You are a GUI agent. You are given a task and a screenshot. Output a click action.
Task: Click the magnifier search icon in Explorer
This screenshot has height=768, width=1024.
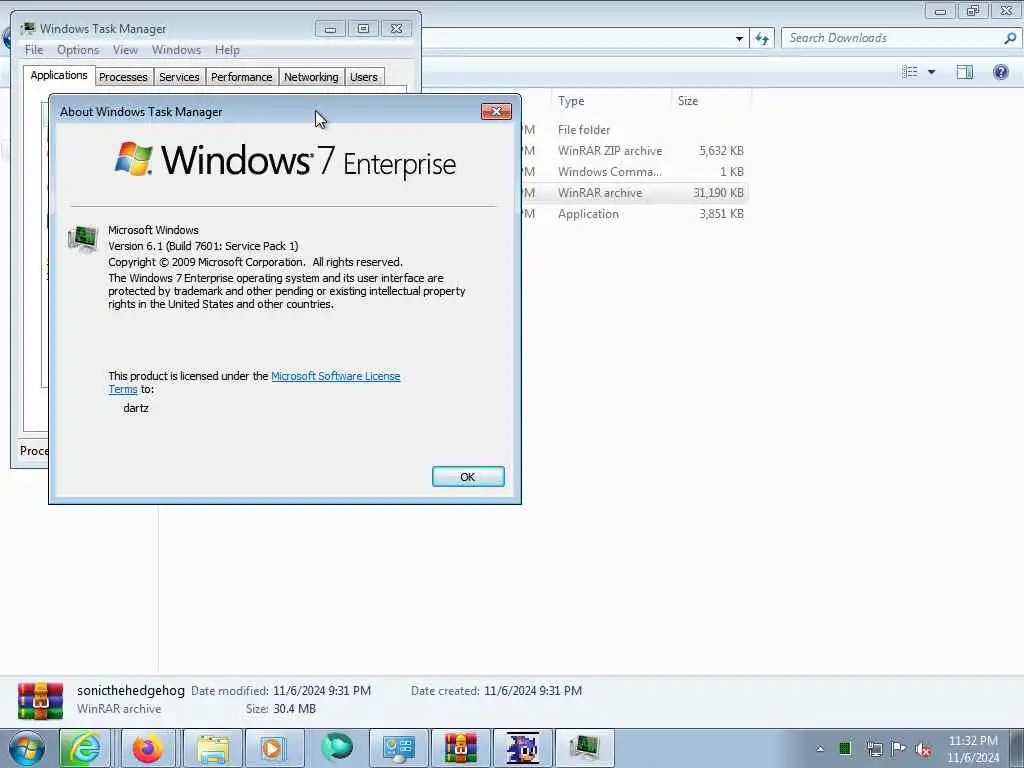point(1010,38)
